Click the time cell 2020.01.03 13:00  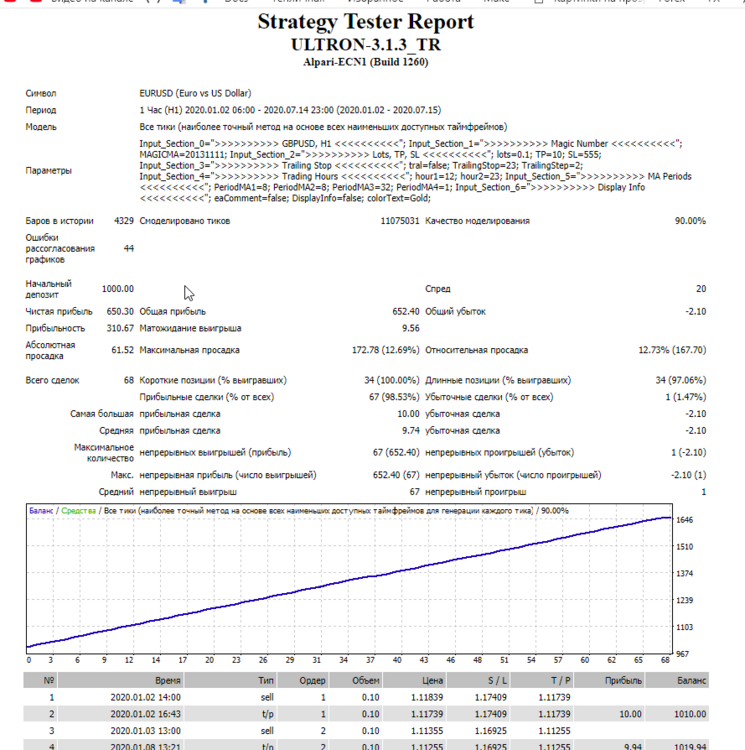point(145,731)
